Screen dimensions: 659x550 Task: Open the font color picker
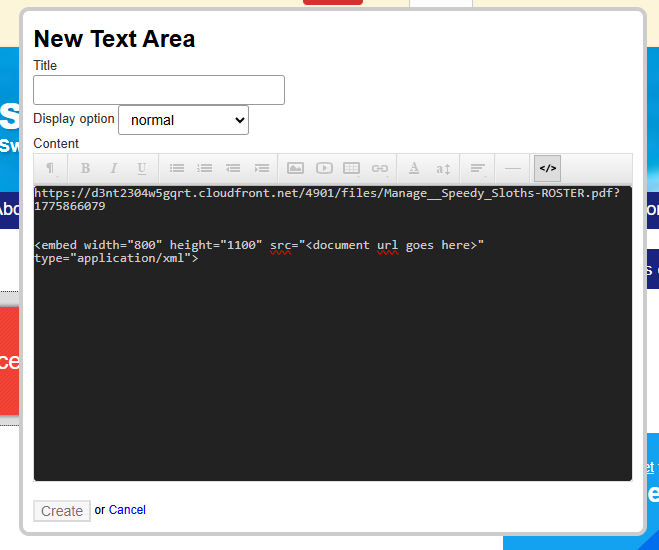coord(414,168)
